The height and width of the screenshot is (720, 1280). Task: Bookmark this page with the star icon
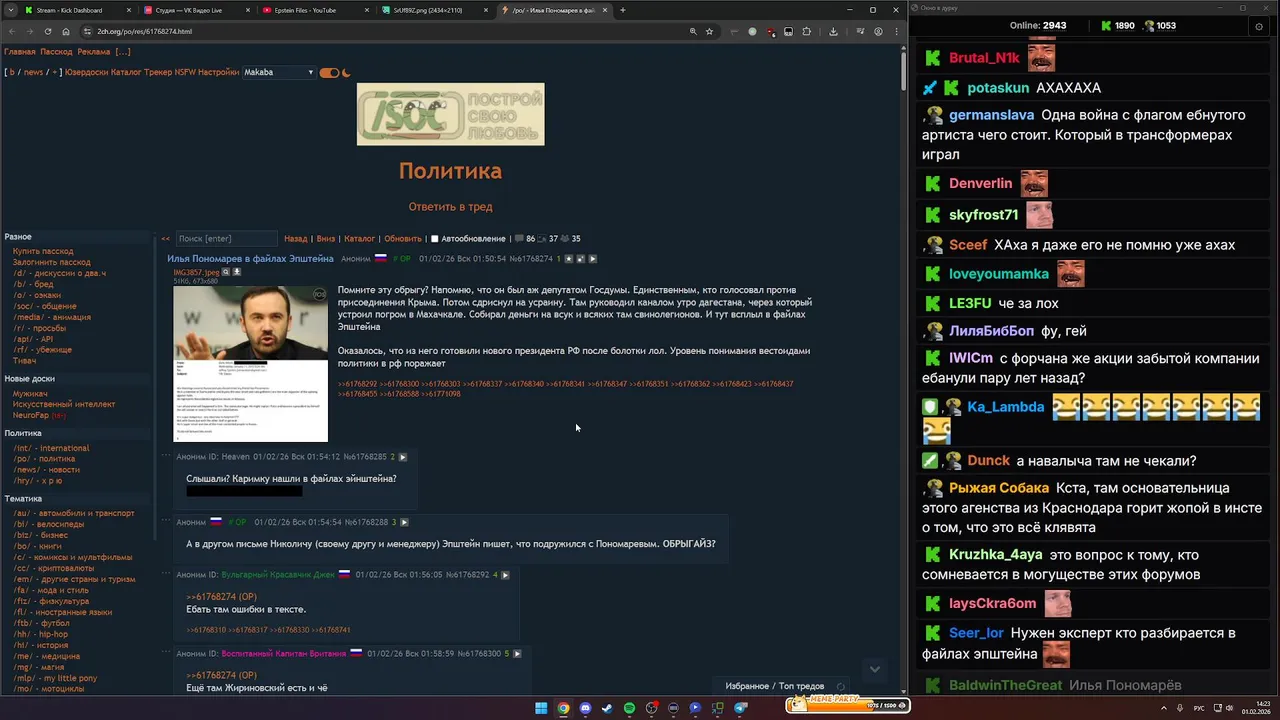[710, 31]
